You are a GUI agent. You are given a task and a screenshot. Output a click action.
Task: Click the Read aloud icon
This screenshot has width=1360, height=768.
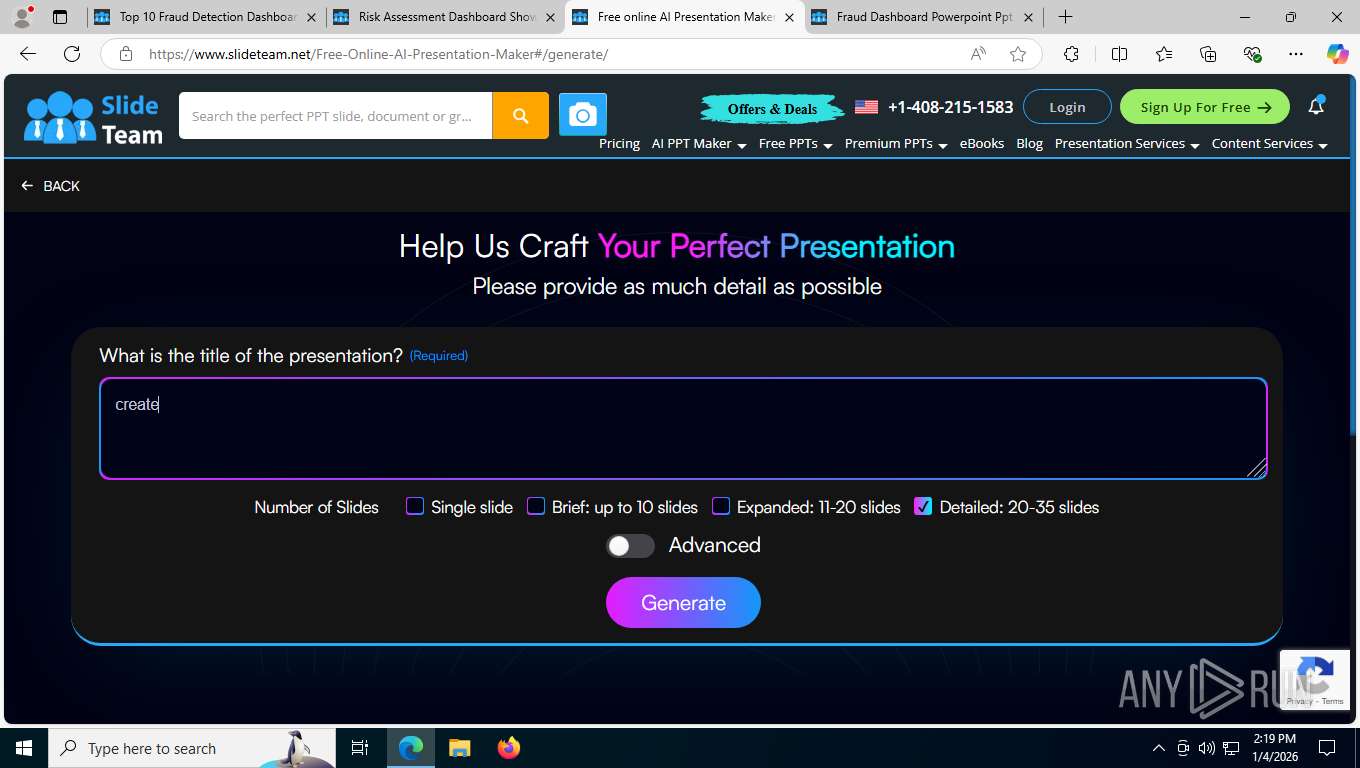pyautogui.click(x=978, y=54)
